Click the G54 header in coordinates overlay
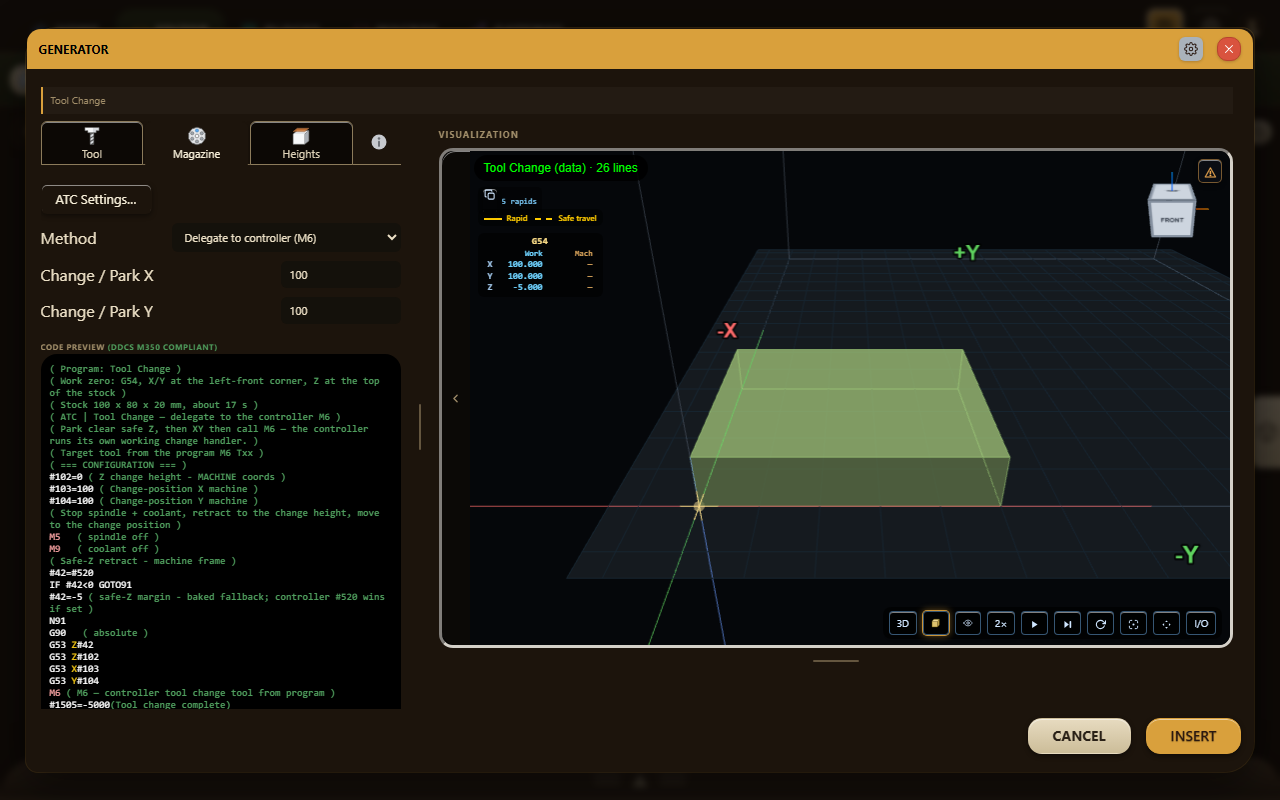The height and width of the screenshot is (800, 1280). tap(539, 241)
